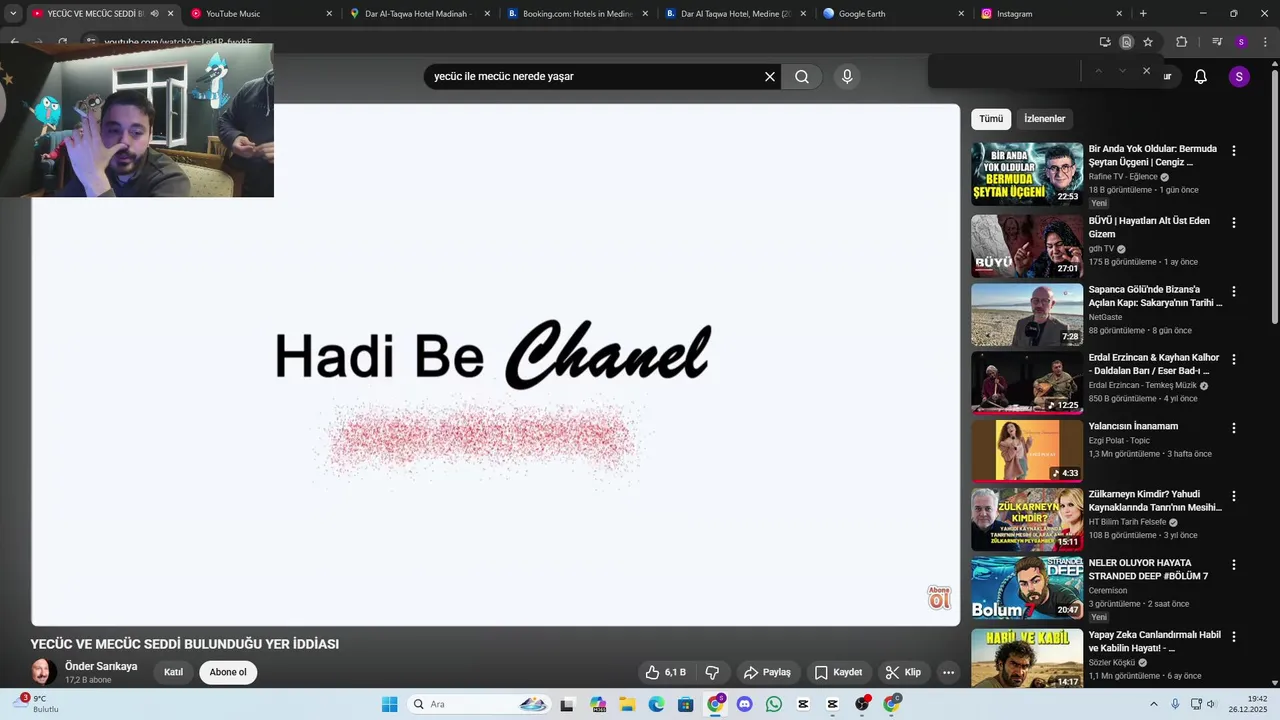Switch to the Google Earth tab

click(894, 14)
